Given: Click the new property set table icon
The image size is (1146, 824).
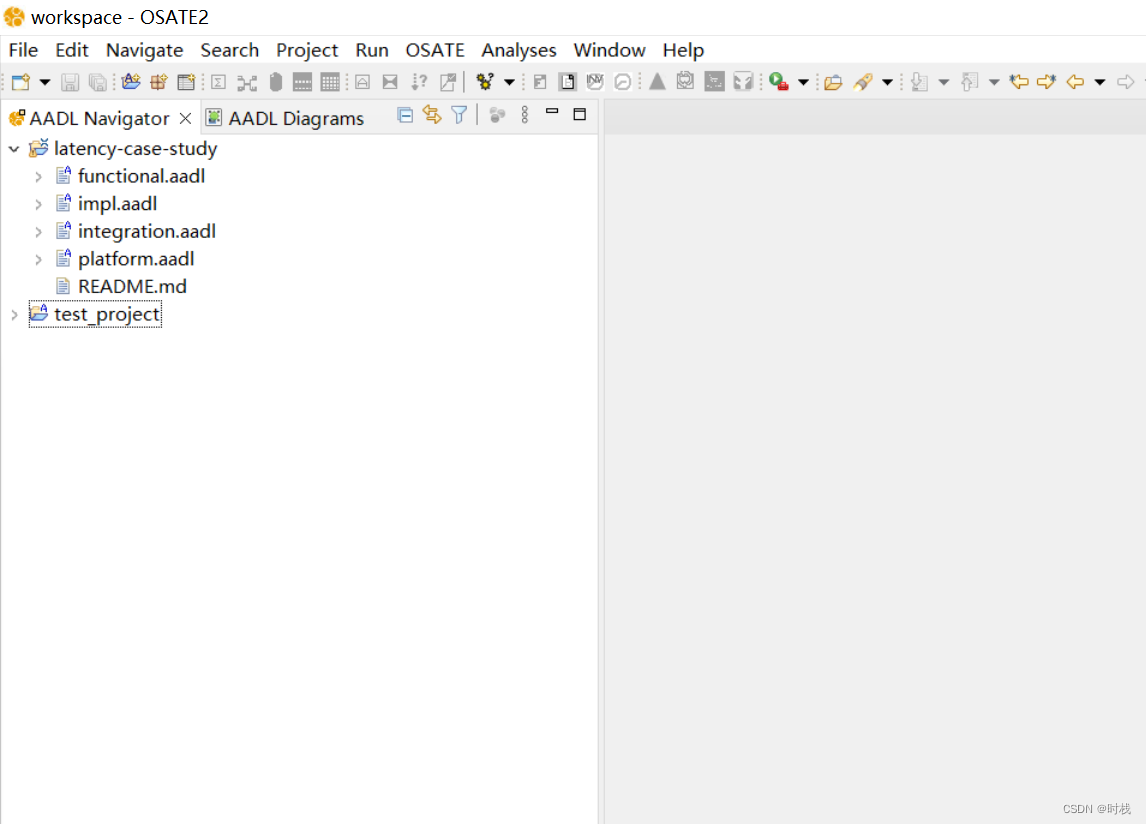Looking at the screenshot, I should point(186,82).
